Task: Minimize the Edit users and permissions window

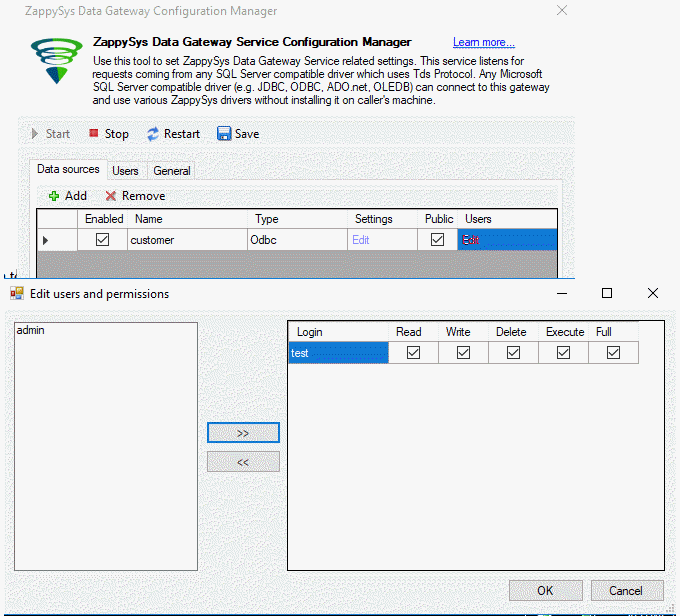Action: click(562, 293)
